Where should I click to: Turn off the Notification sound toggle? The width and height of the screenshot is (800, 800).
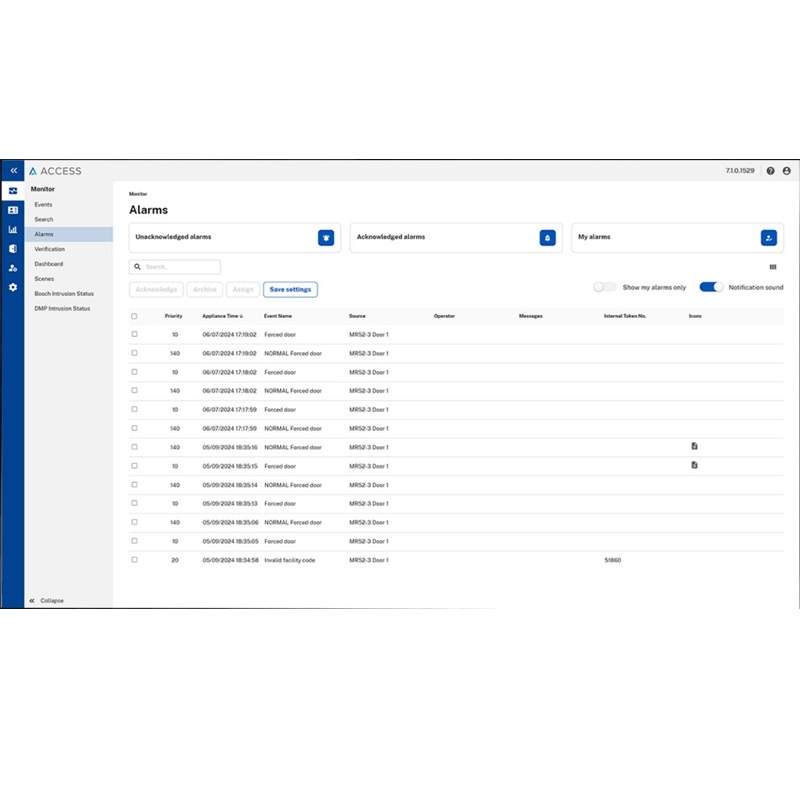tap(711, 287)
